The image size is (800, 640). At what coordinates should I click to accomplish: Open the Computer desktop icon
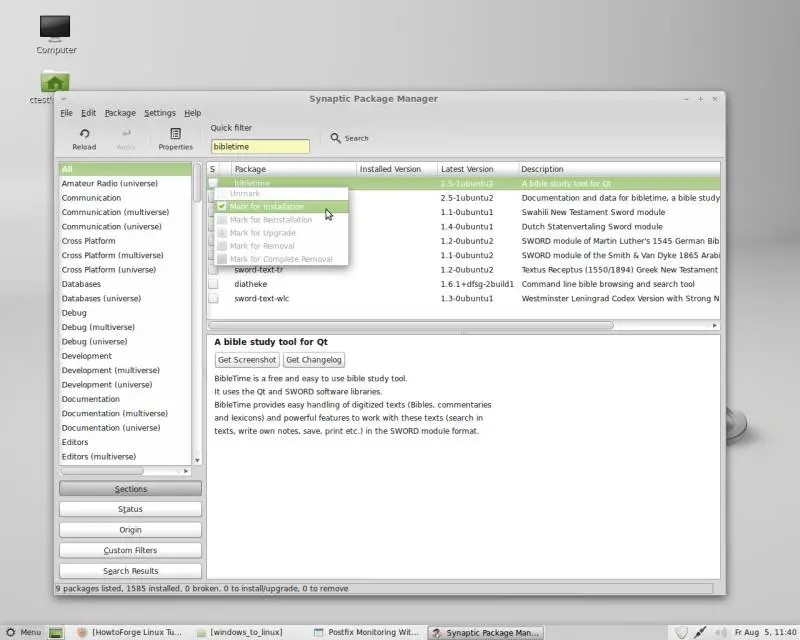click(55, 28)
